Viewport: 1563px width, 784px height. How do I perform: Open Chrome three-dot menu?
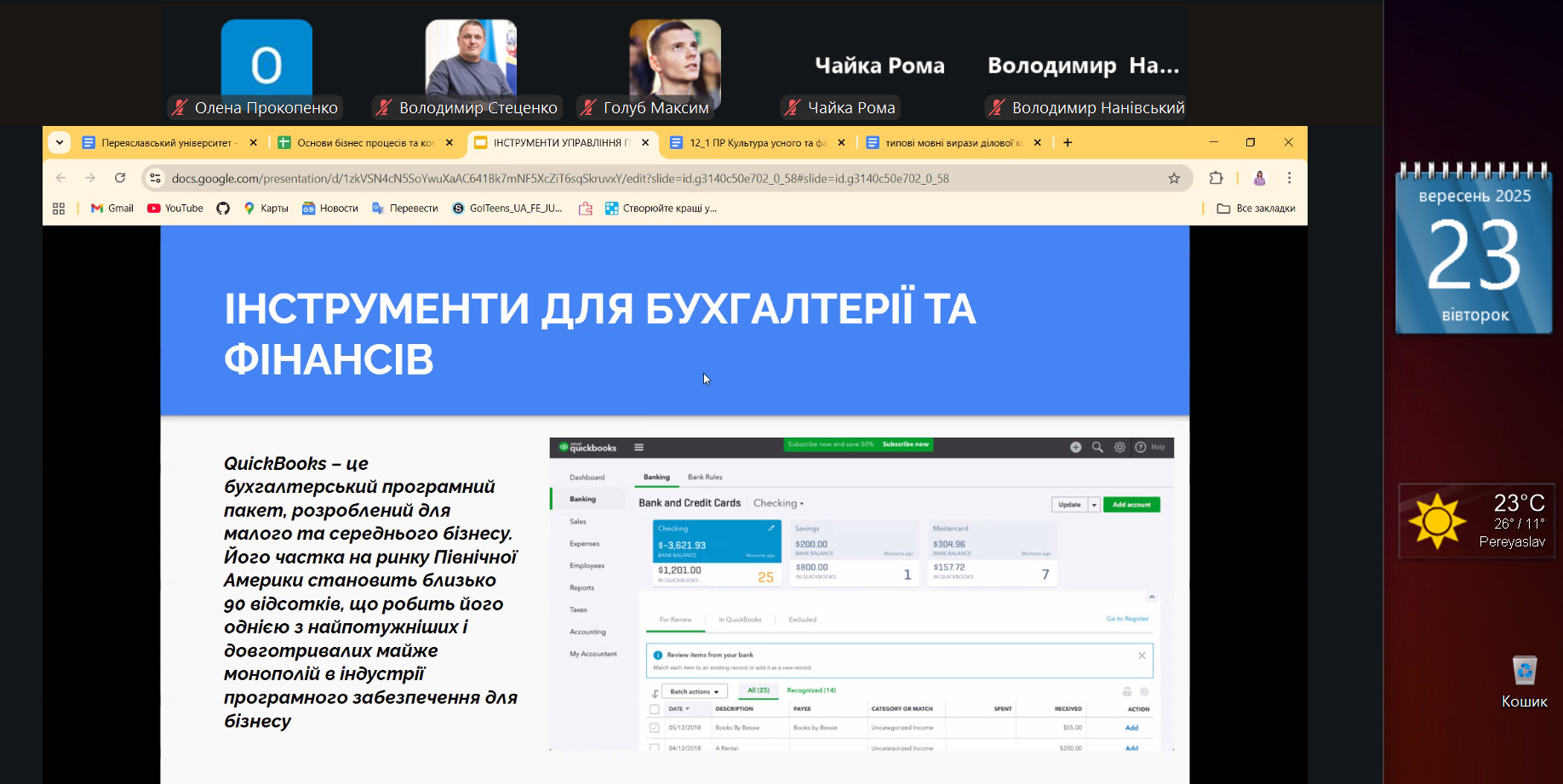tap(1289, 178)
